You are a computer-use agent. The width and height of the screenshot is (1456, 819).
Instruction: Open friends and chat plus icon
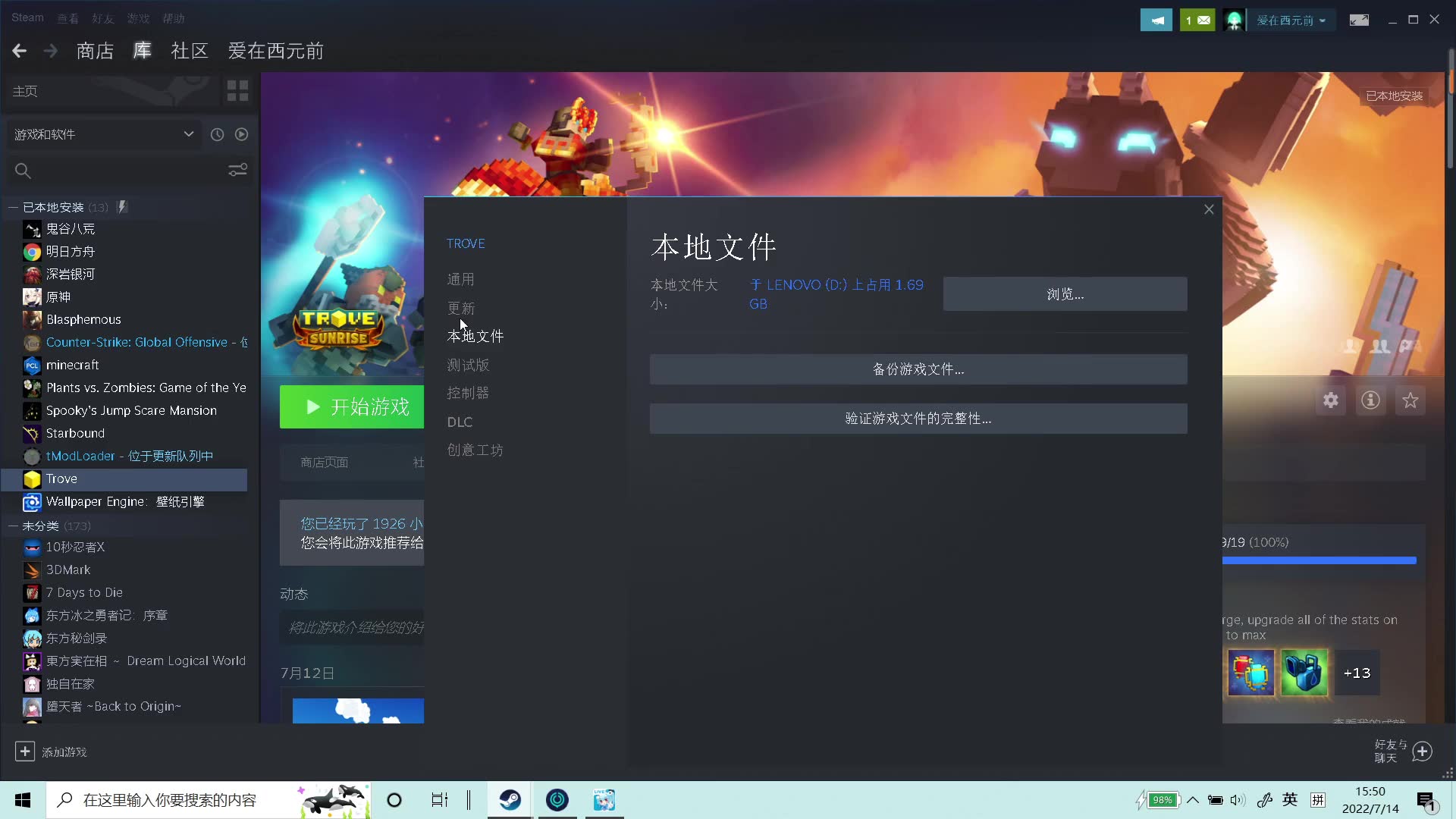click(x=1423, y=752)
